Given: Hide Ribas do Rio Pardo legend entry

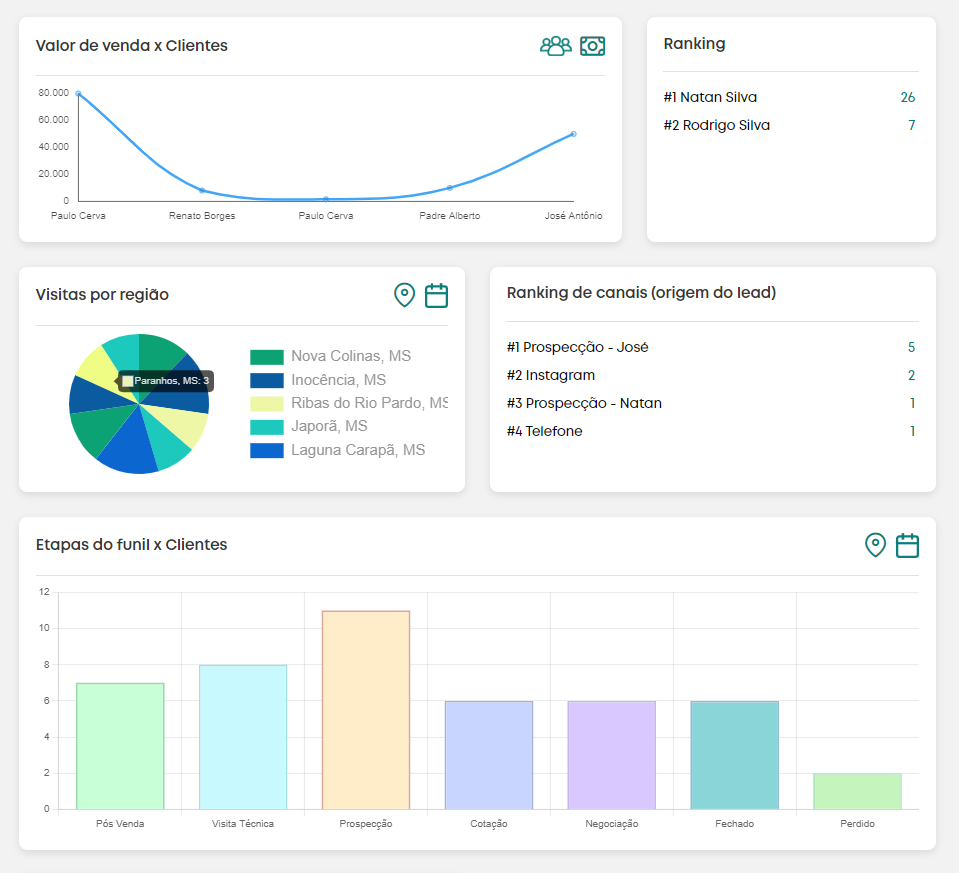Looking at the screenshot, I should (x=369, y=403).
